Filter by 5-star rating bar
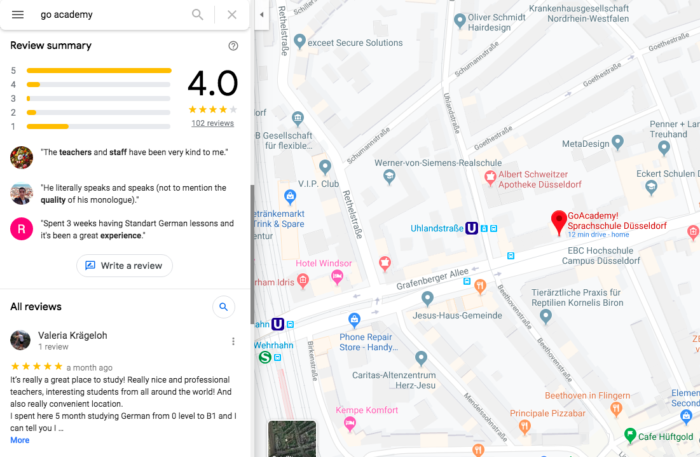 click(x=99, y=71)
